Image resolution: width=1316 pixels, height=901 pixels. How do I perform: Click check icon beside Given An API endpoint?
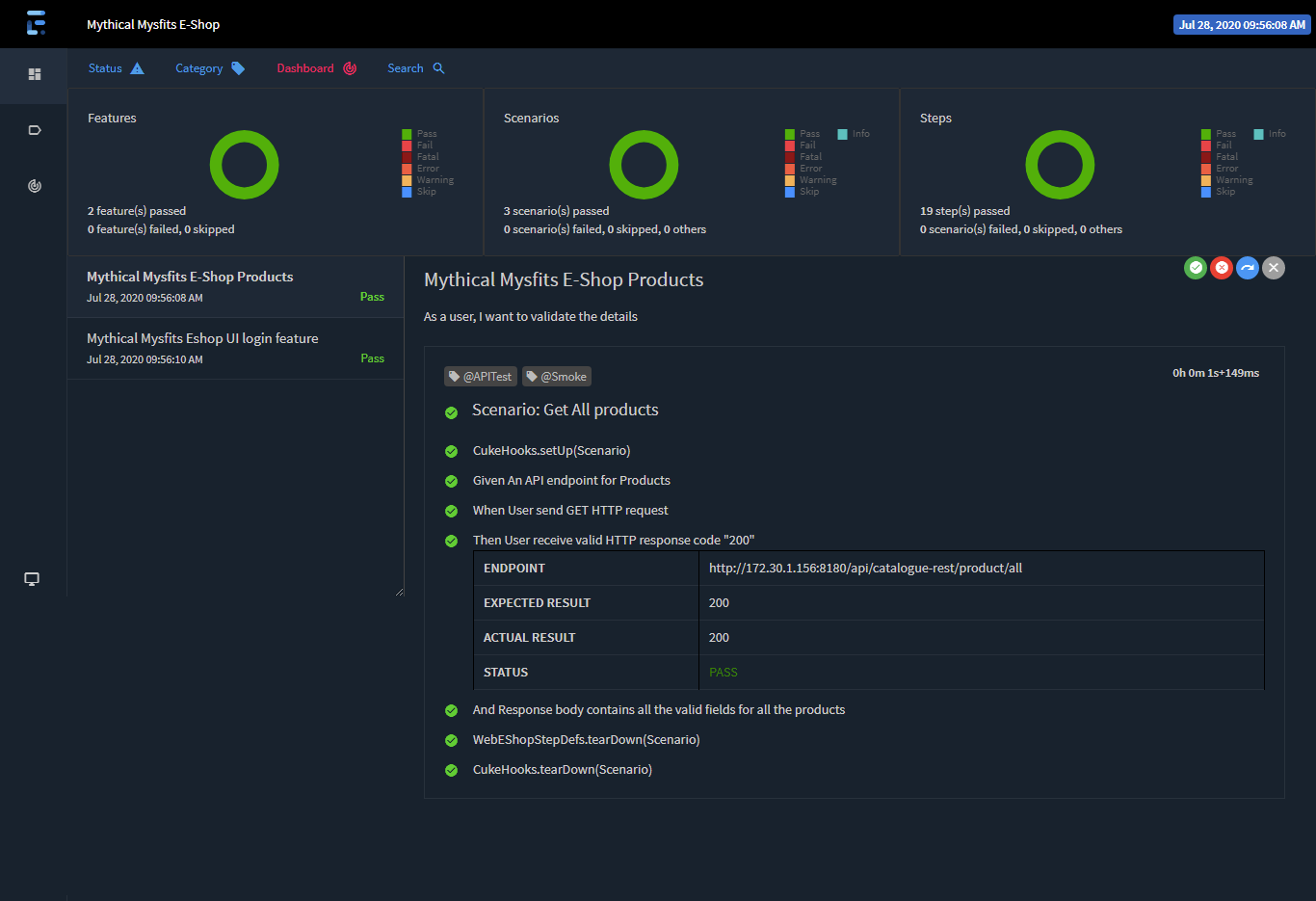pyautogui.click(x=451, y=481)
